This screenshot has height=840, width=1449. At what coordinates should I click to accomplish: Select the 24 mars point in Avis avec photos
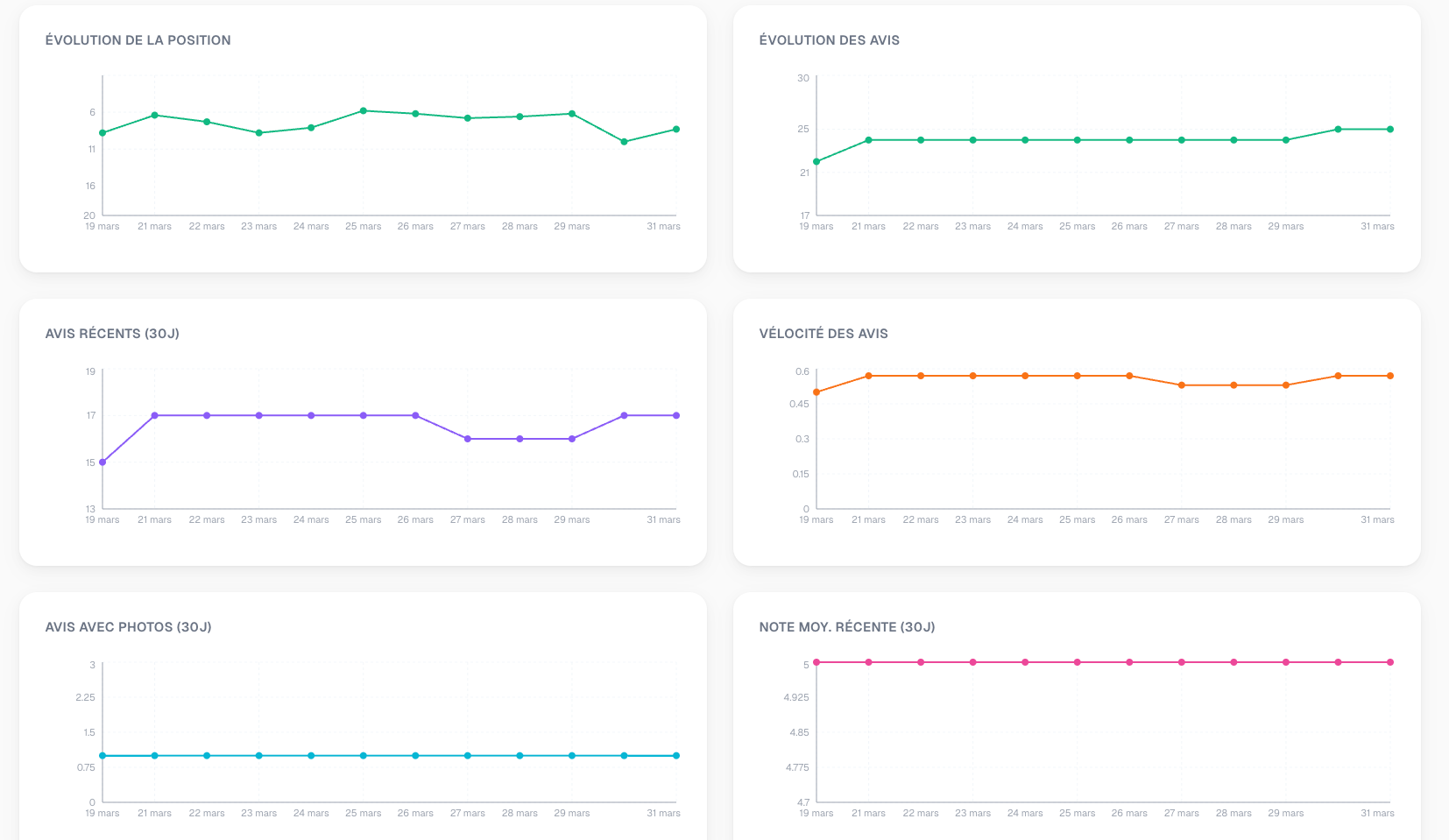coord(311,756)
